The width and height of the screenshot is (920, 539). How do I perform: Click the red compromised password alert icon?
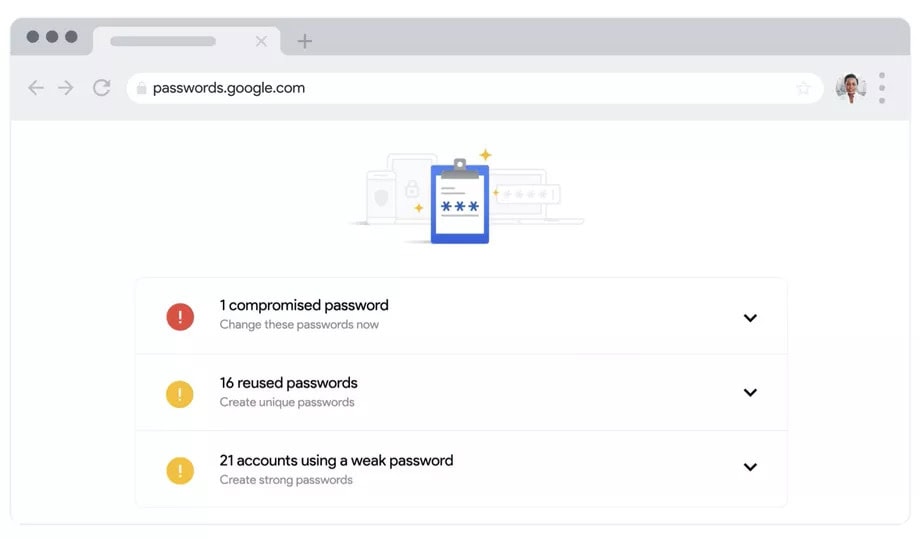pyautogui.click(x=180, y=317)
